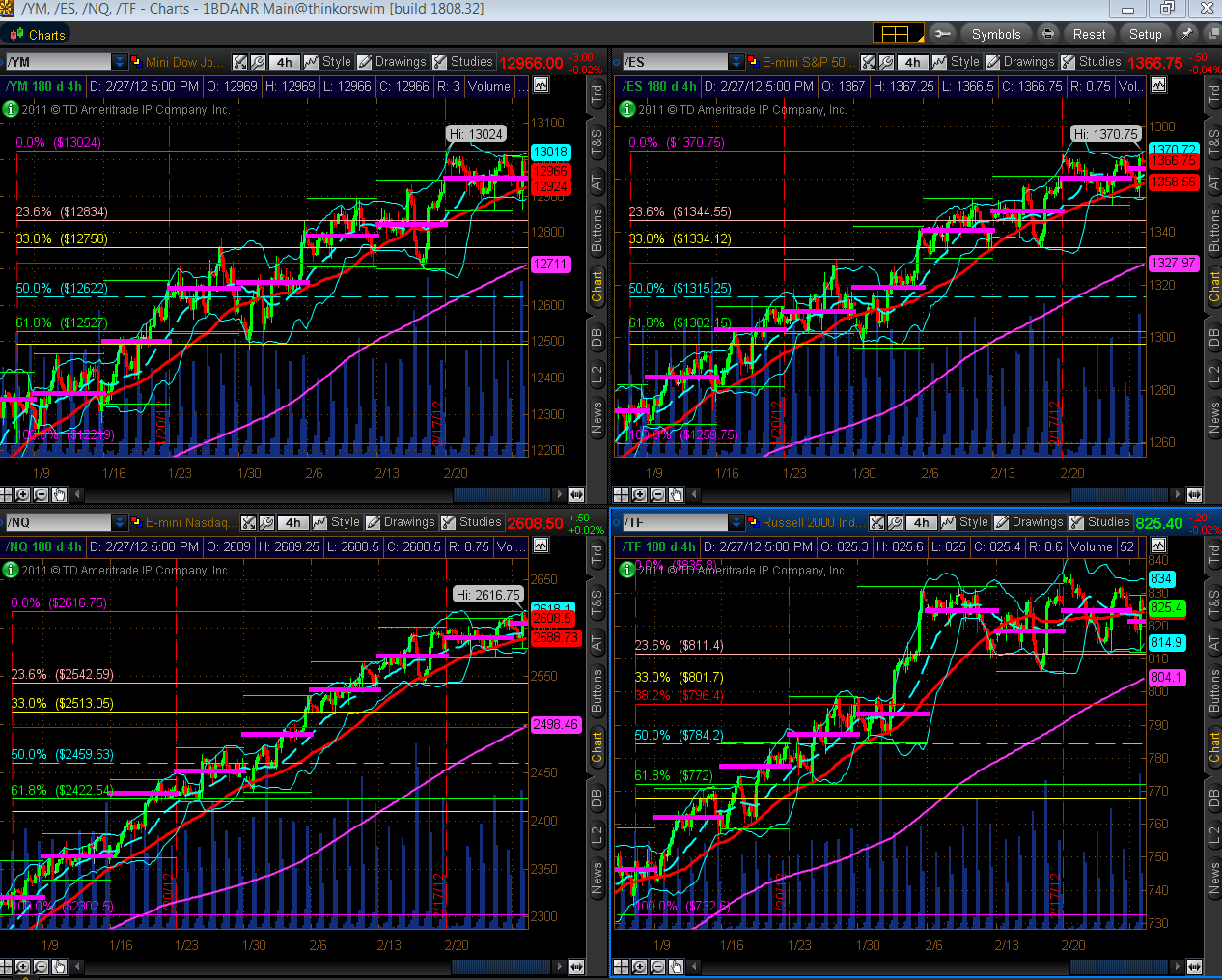Select the Charts tab

coord(37,35)
